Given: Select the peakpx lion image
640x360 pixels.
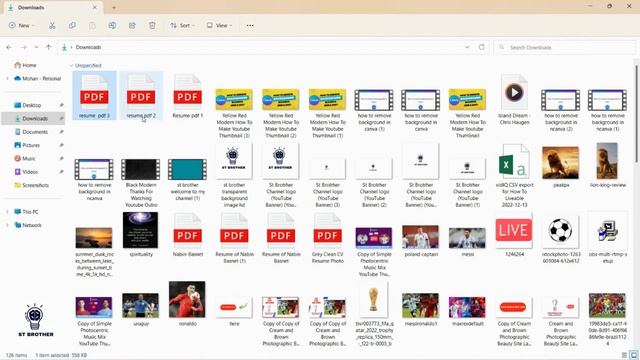Looking at the screenshot, I should coord(560,167).
